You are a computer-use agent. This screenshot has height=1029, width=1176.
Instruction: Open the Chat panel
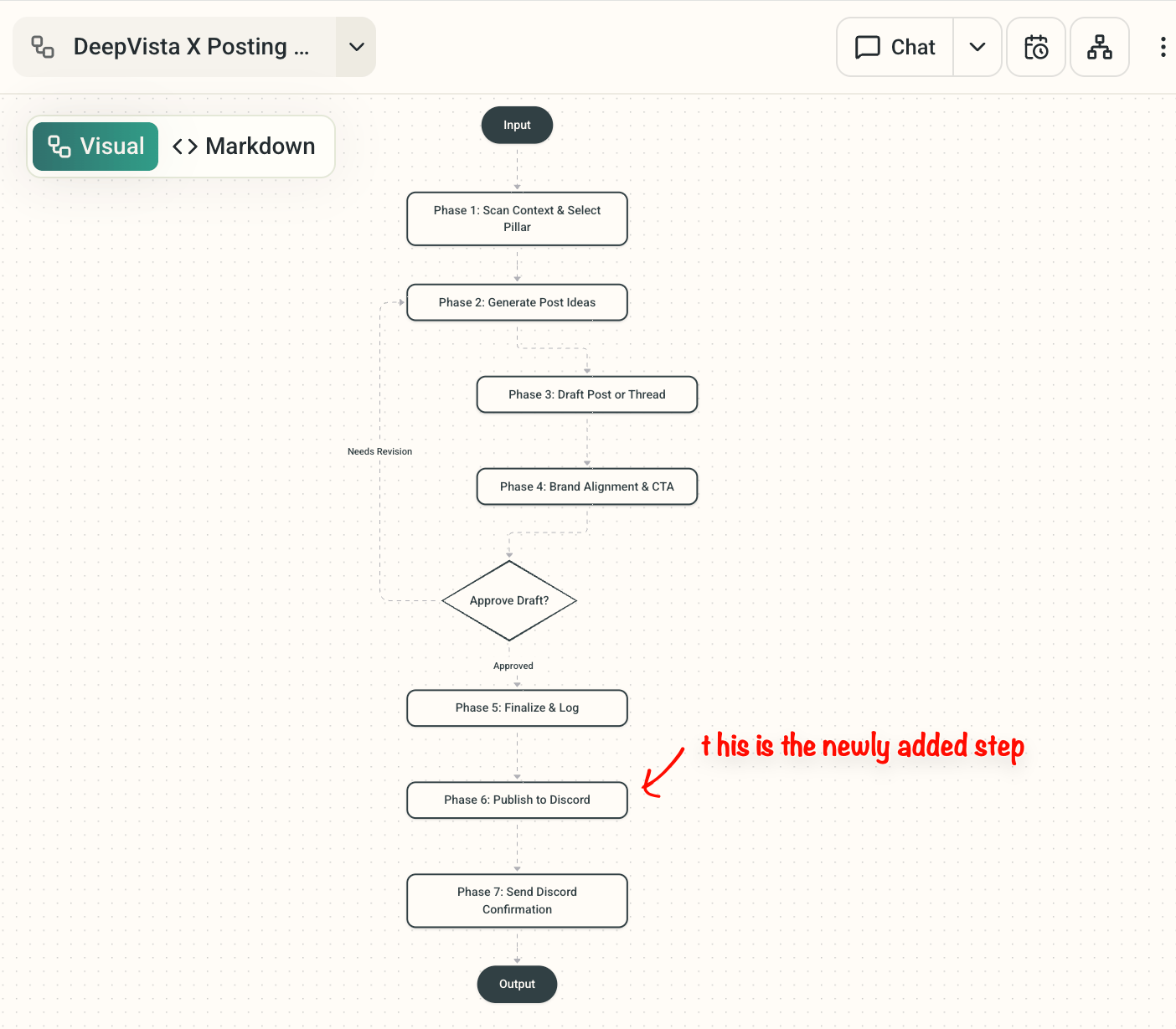click(895, 47)
